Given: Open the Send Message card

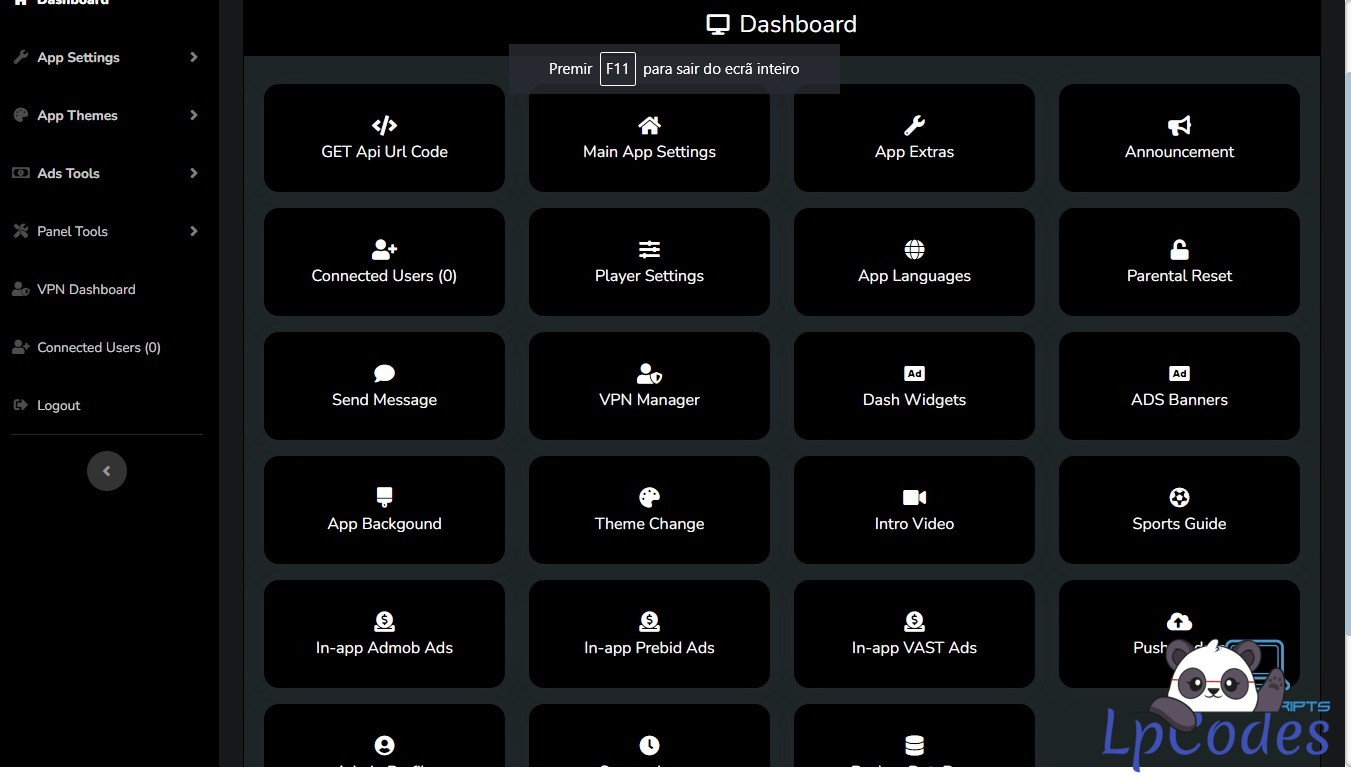Looking at the screenshot, I should pos(384,387).
